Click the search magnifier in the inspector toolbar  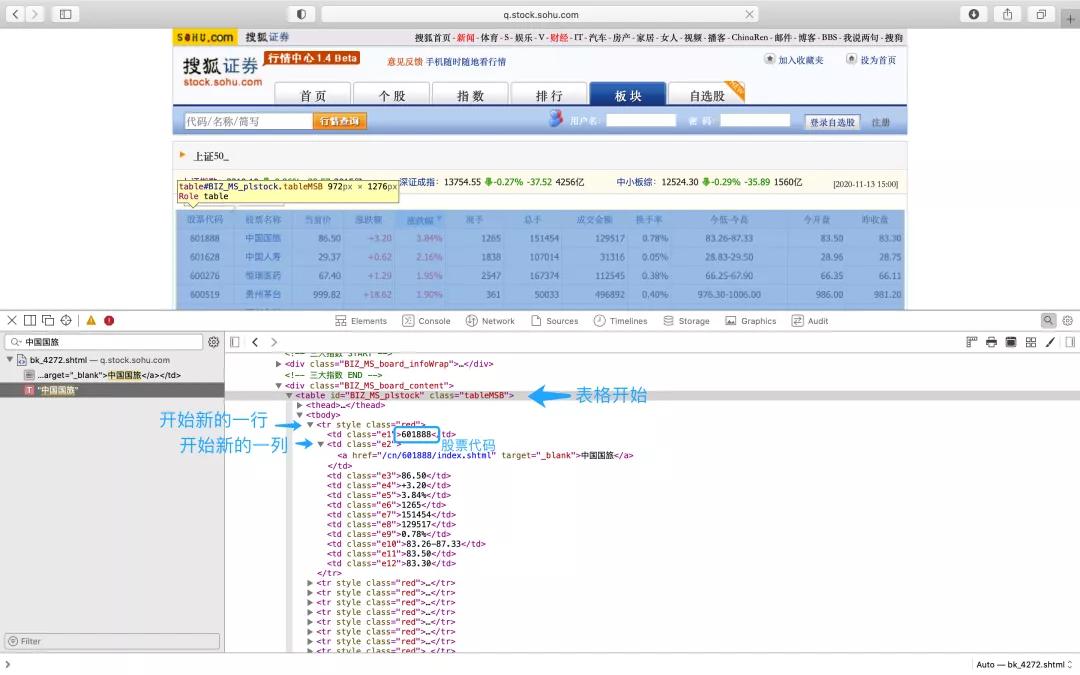[x=1047, y=320]
